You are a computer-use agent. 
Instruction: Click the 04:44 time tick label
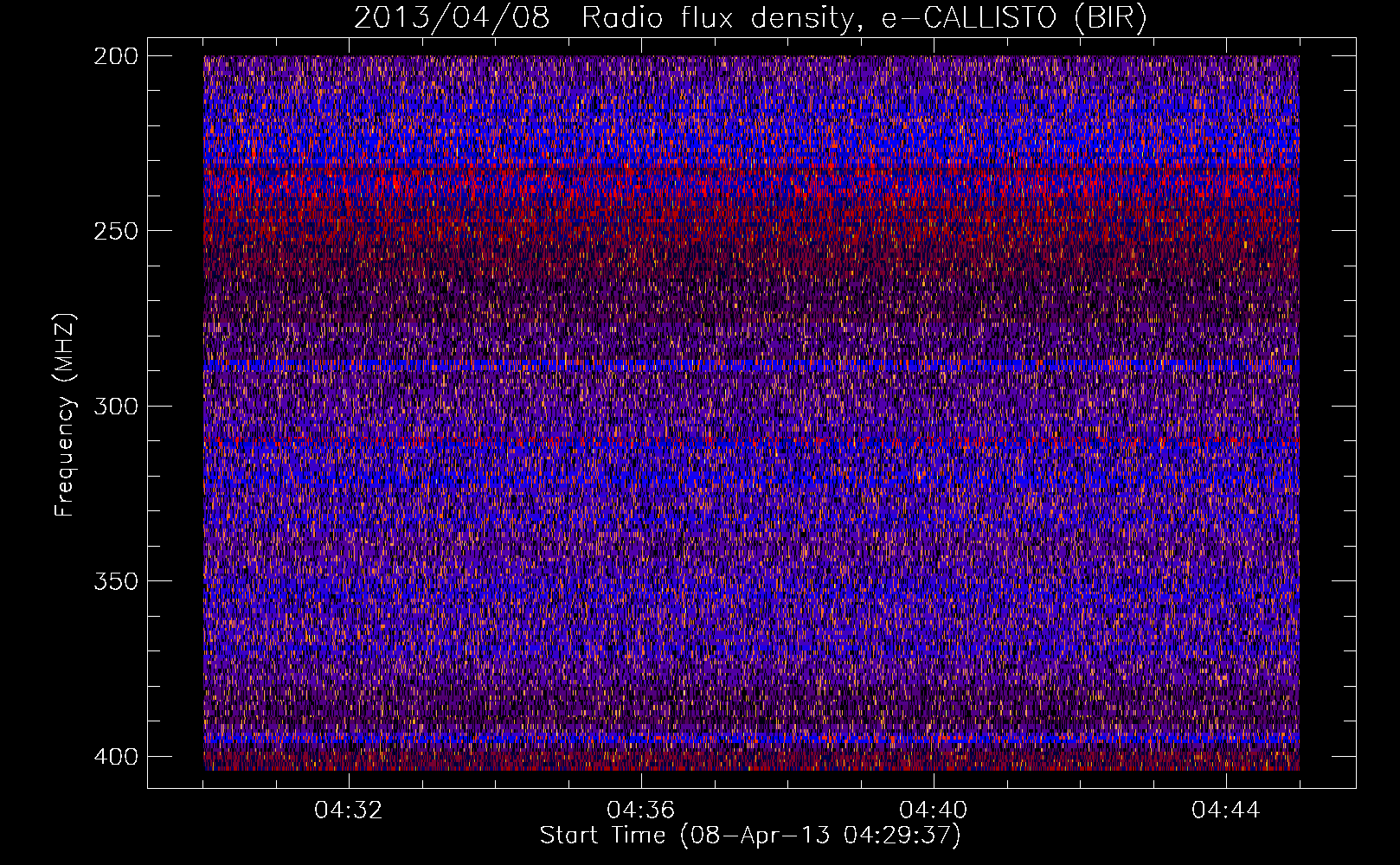(x=1226, y=811)
